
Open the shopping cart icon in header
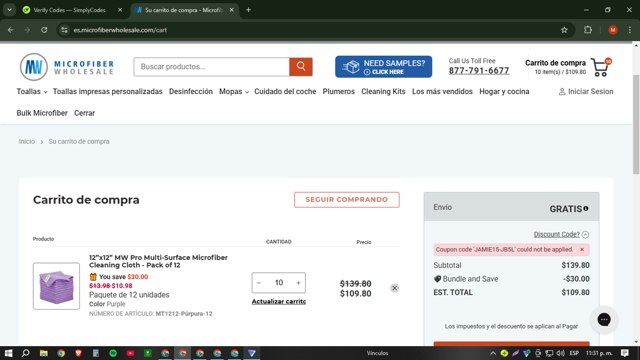[x=601, y=67]
